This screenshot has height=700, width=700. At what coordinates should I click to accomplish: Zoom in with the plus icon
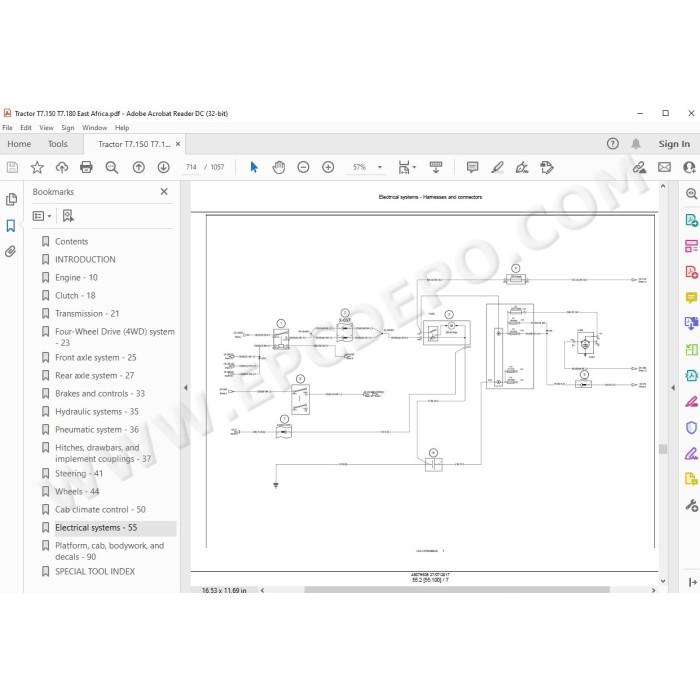pyautogui.click(x=328, y=167)
